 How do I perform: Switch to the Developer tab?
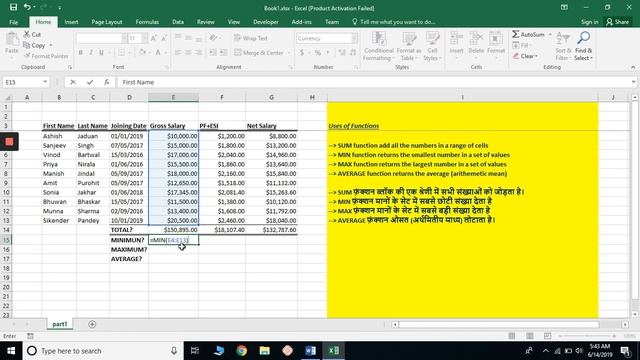[266, 22]
